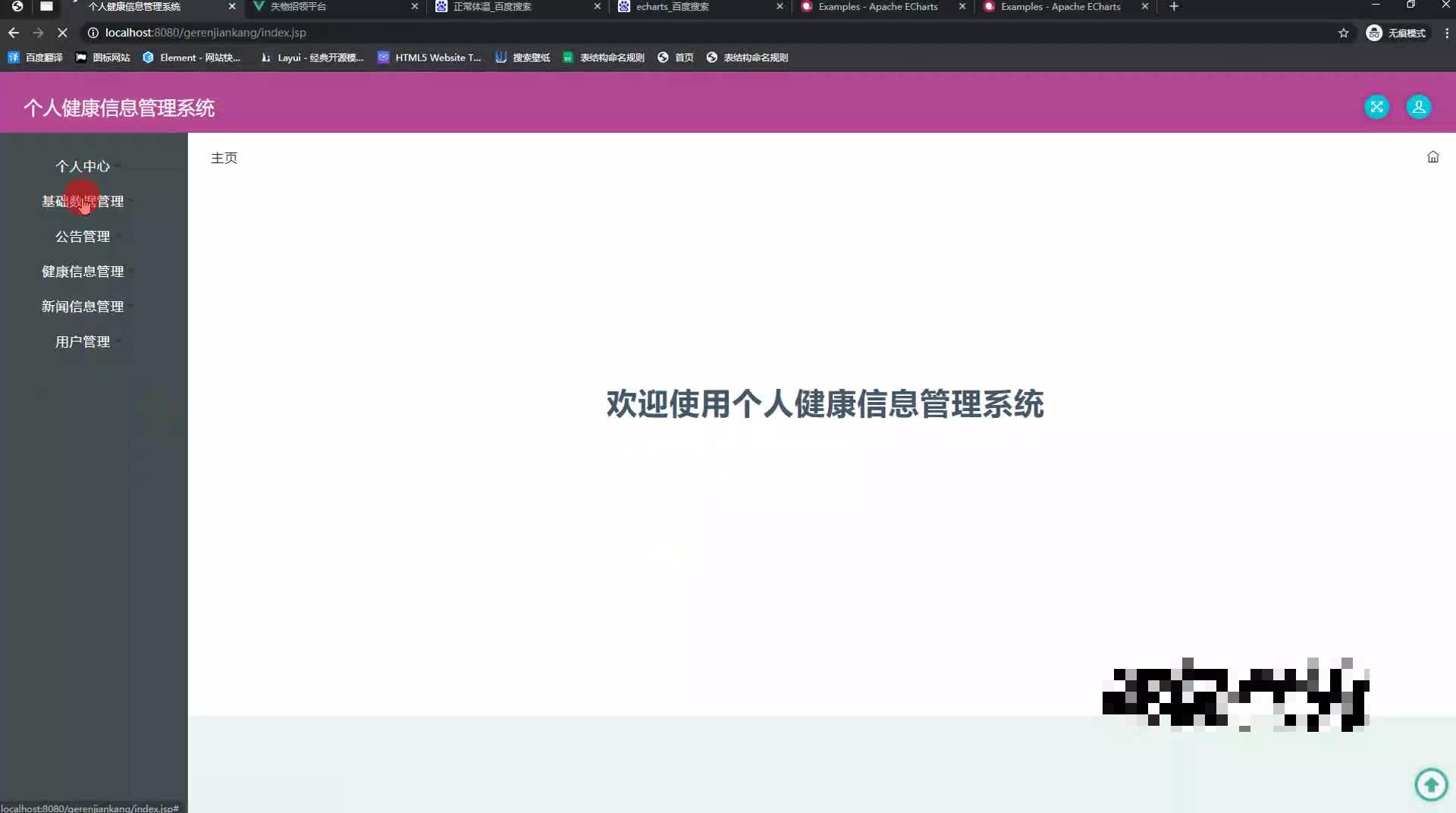
Task: Expand the 个人中心 sidebar menu
Action: (83, 166)
